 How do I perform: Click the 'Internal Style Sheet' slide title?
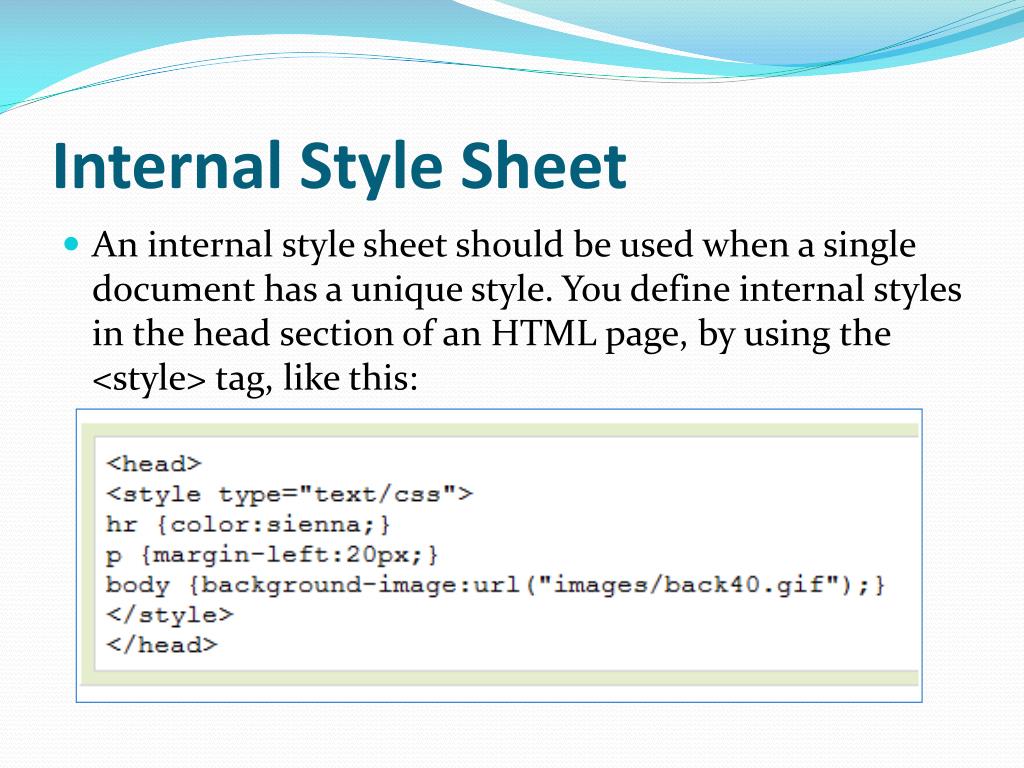[x=340, y=167]
